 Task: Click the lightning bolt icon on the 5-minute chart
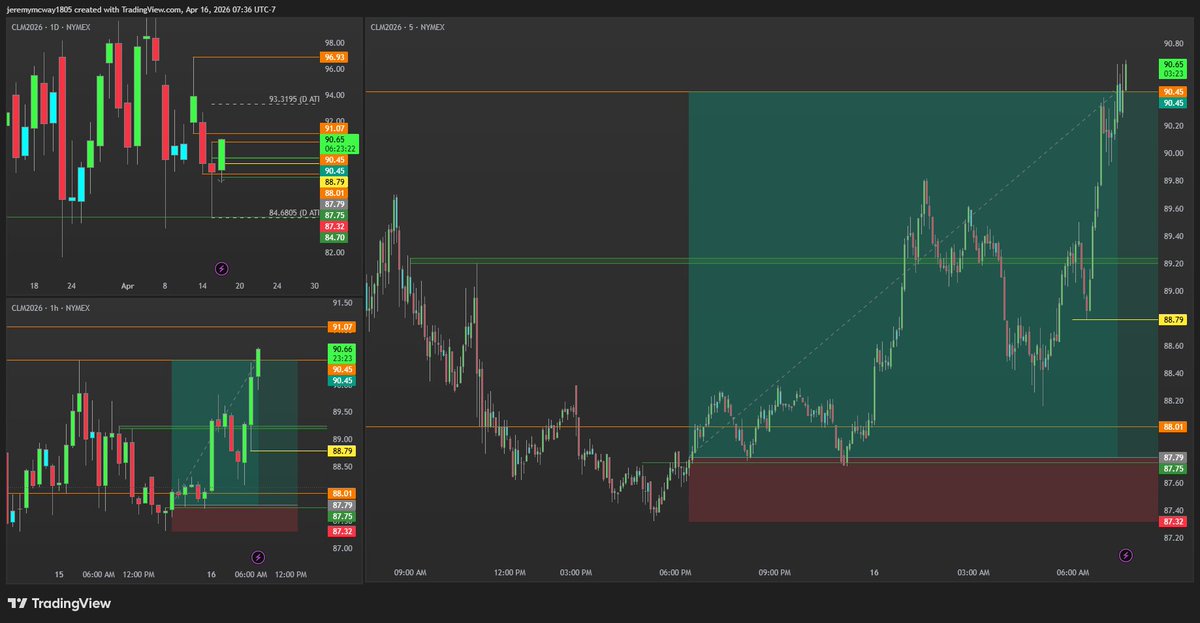pos(1126,555)
